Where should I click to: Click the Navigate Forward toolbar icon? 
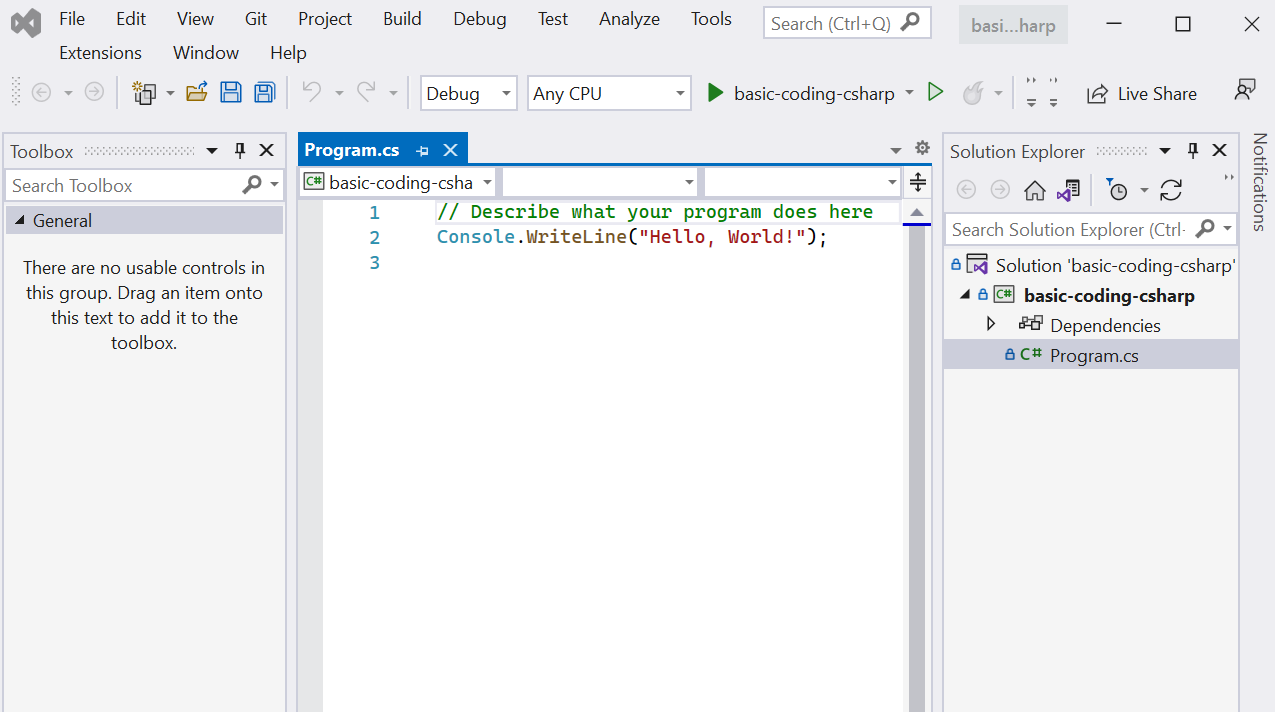click(94, 92)
